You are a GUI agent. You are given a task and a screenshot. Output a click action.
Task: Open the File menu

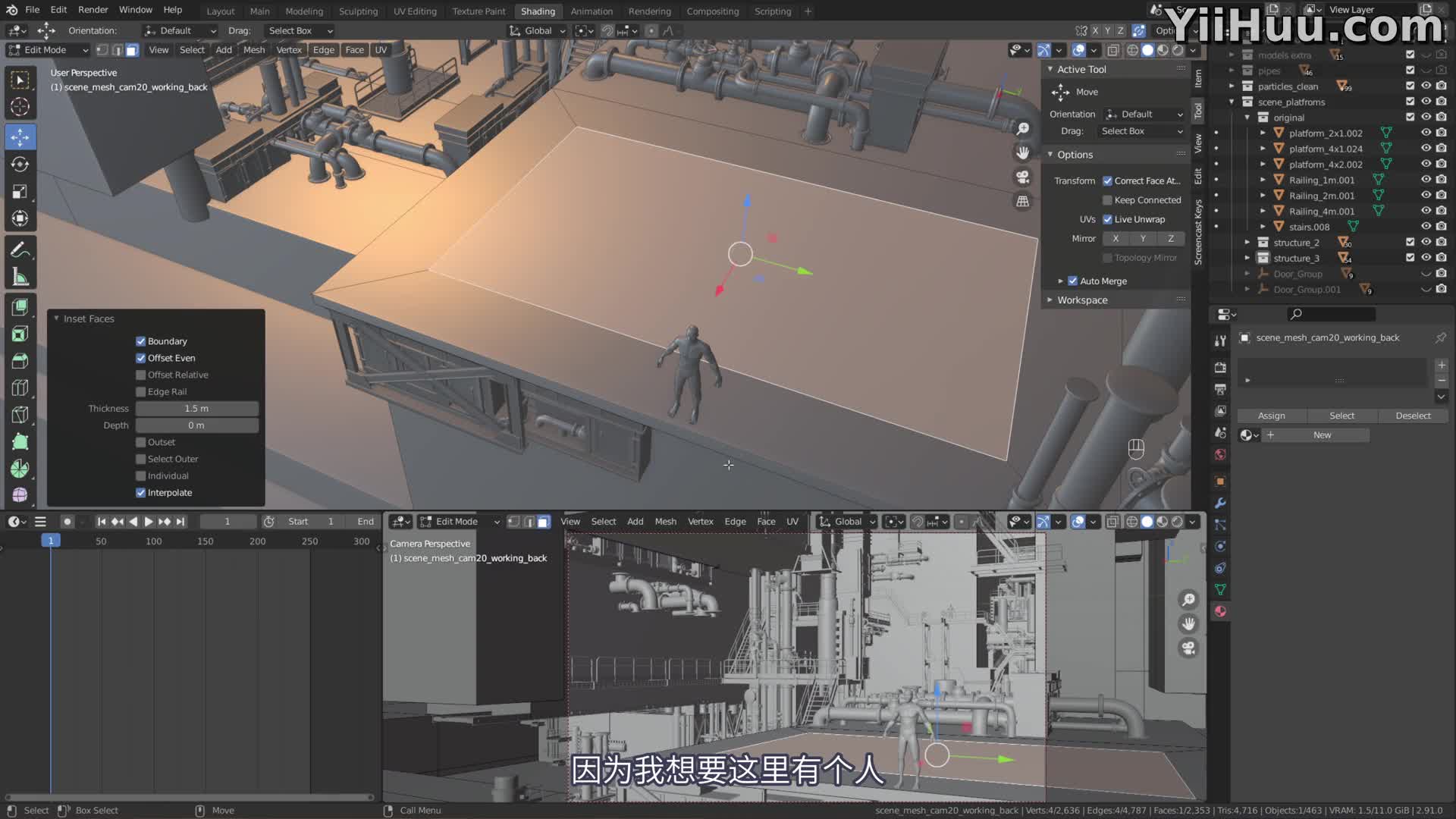(x=33, y=10)
